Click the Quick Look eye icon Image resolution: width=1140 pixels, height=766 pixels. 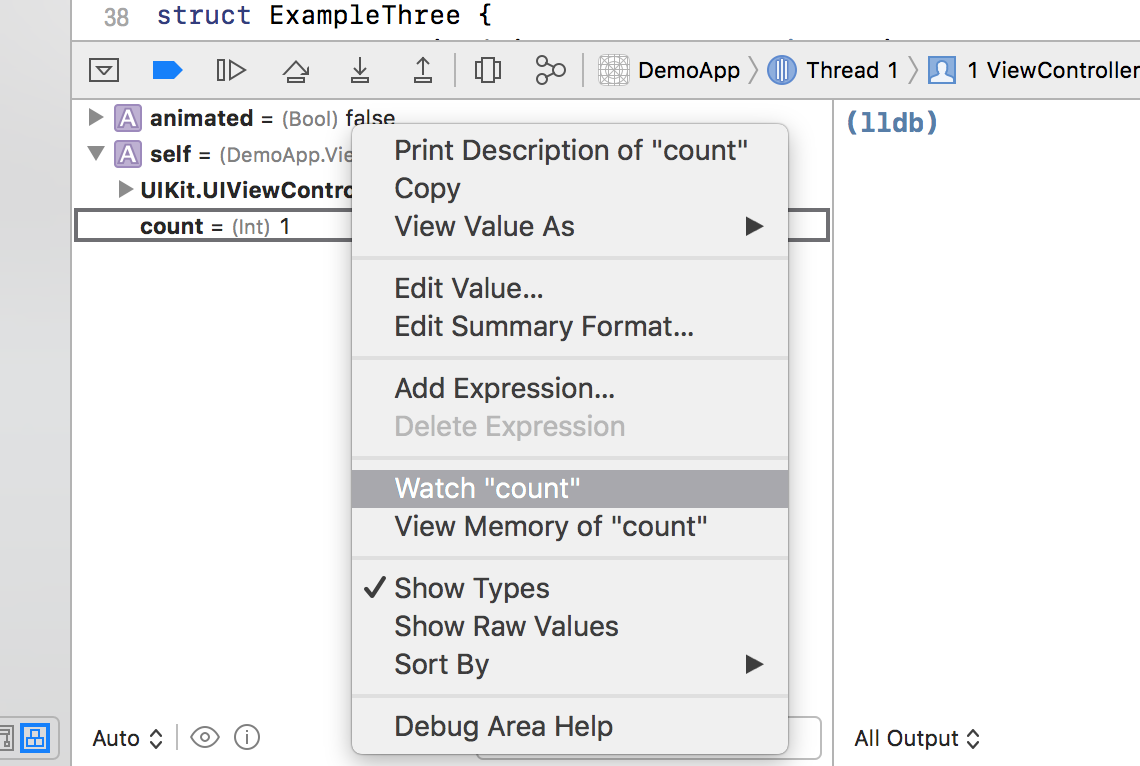pos(205,738)
